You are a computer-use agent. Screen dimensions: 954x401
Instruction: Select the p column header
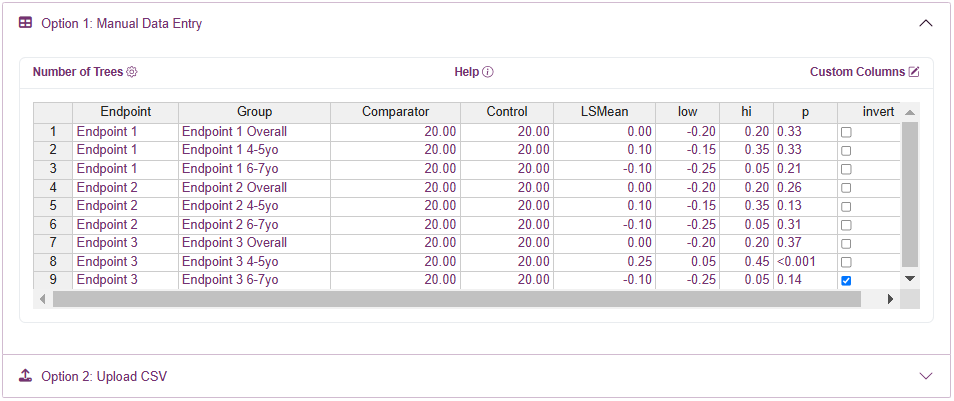(x=806, y=112)
